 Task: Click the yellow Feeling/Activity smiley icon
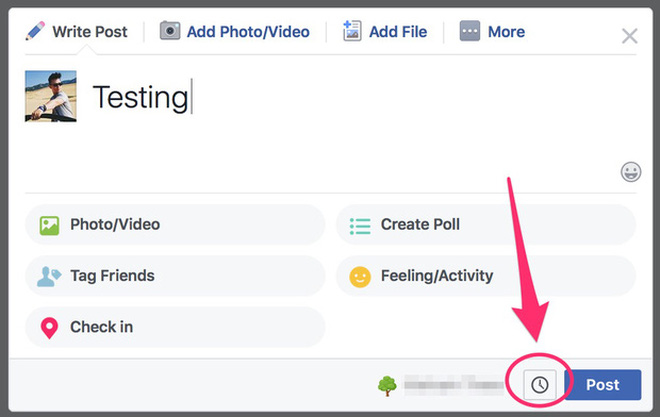point(360,276)
